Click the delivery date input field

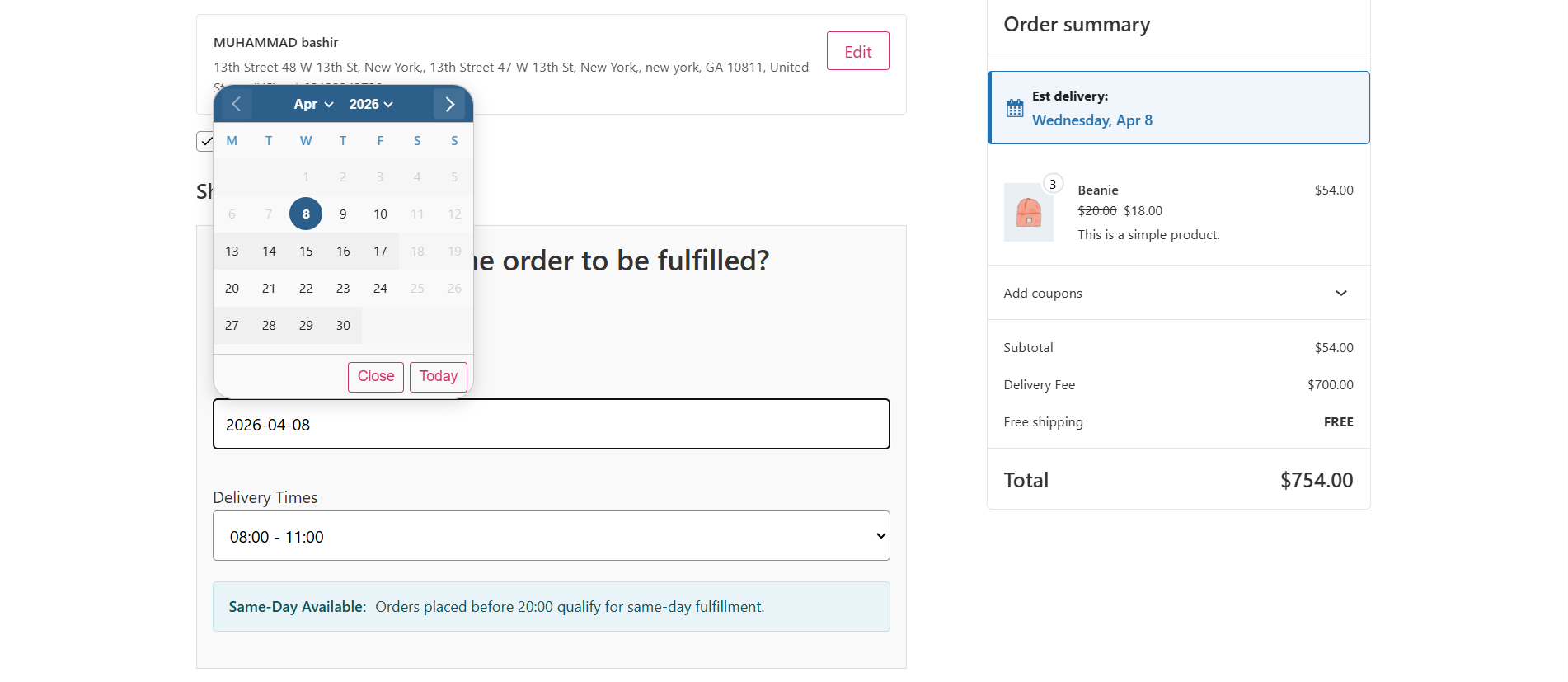click(551, 425)
